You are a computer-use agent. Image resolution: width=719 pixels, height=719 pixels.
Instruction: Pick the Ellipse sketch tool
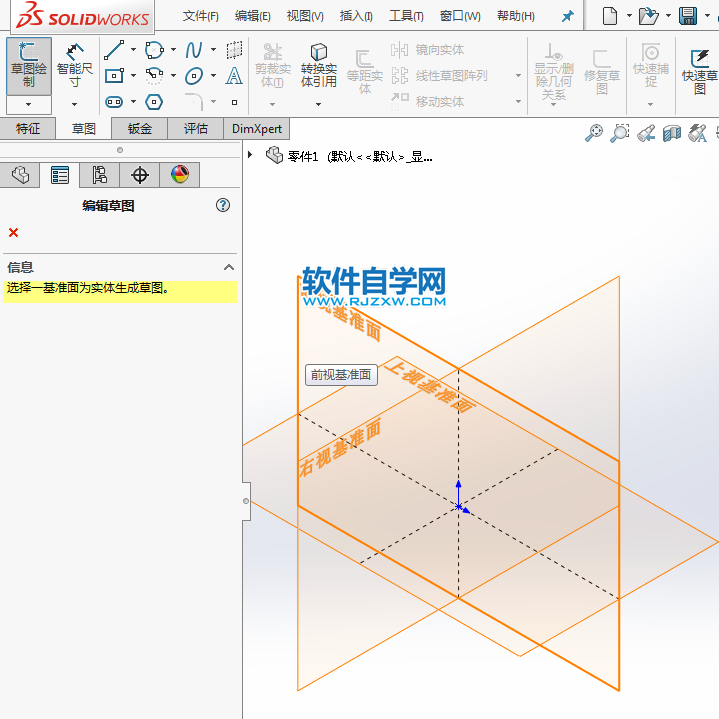[x=193, y=75]
